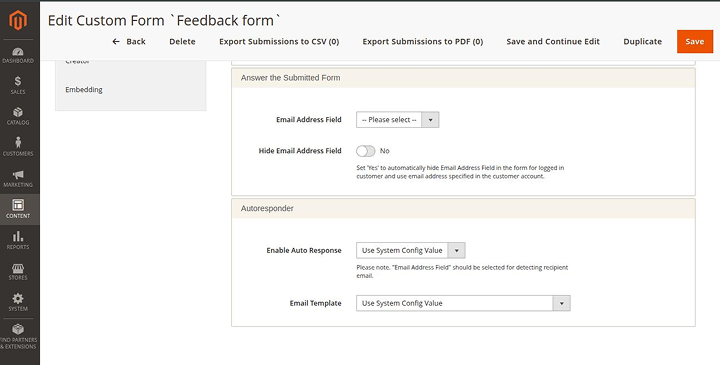Screen dimensions: 720x365
Task: Open the System sidebar menu
Action: (18, 302)
